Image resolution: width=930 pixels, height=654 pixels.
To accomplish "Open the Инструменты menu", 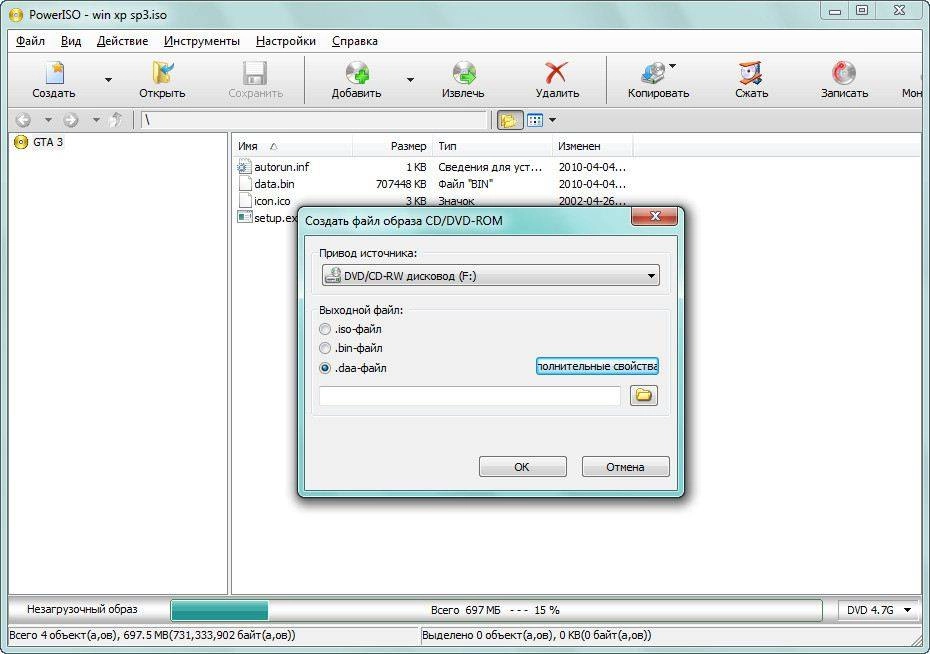I will (202, 41).
